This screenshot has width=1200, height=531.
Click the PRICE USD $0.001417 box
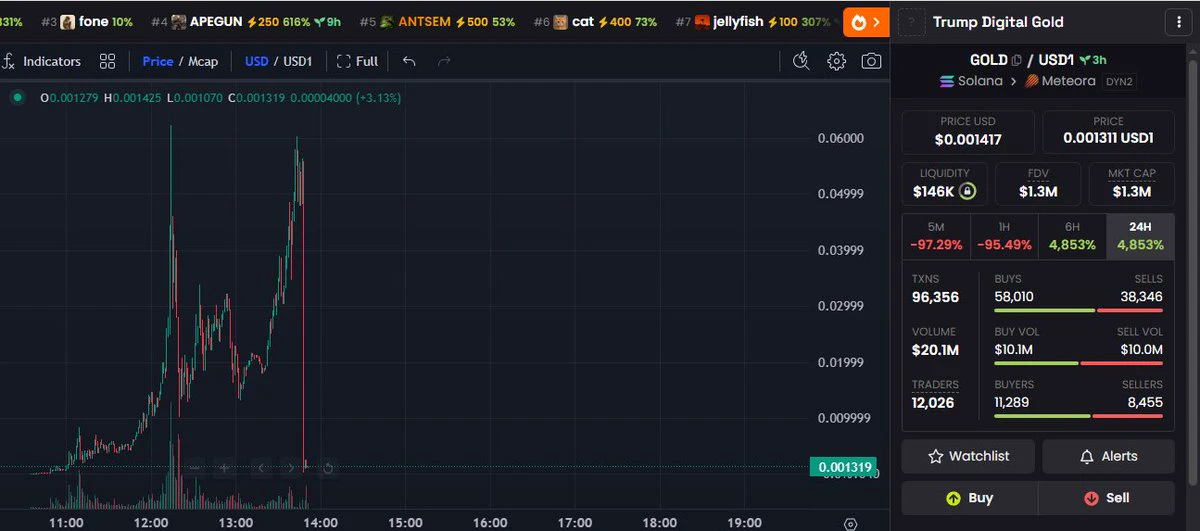968,132
